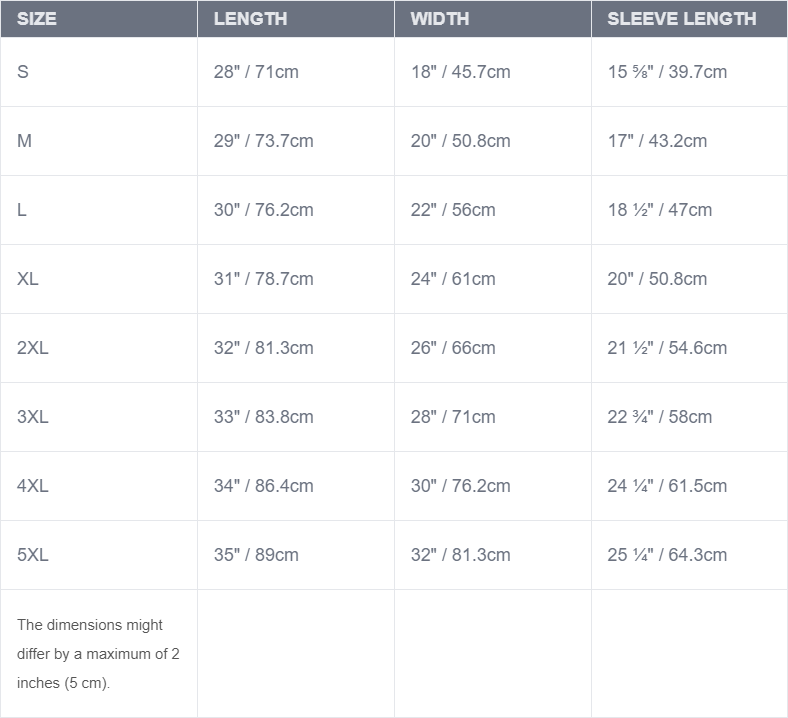This screenshot has width=788, height=718.
Task: Click the 18" / 45.7cm width cell
Action: (460, 72)
